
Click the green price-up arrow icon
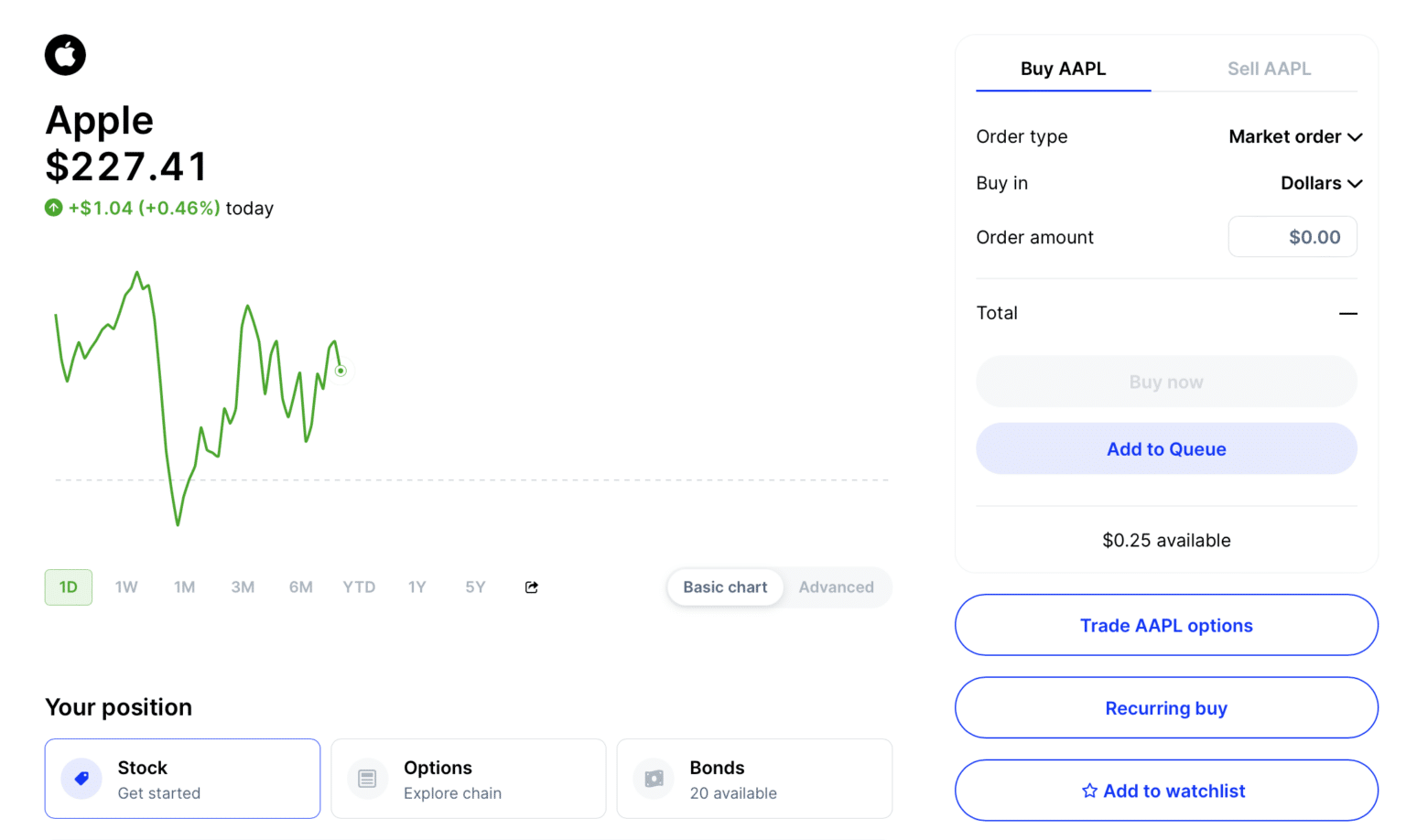pyautogui.click(x=53, y=208)
